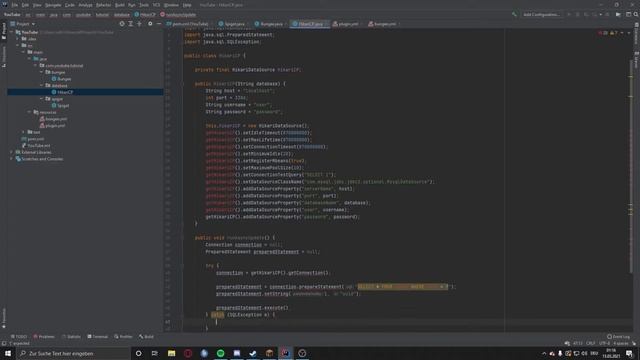Click the red circular app icon on the taskbar
This screenshot has height=360, width=640.
tap(188, 353)
